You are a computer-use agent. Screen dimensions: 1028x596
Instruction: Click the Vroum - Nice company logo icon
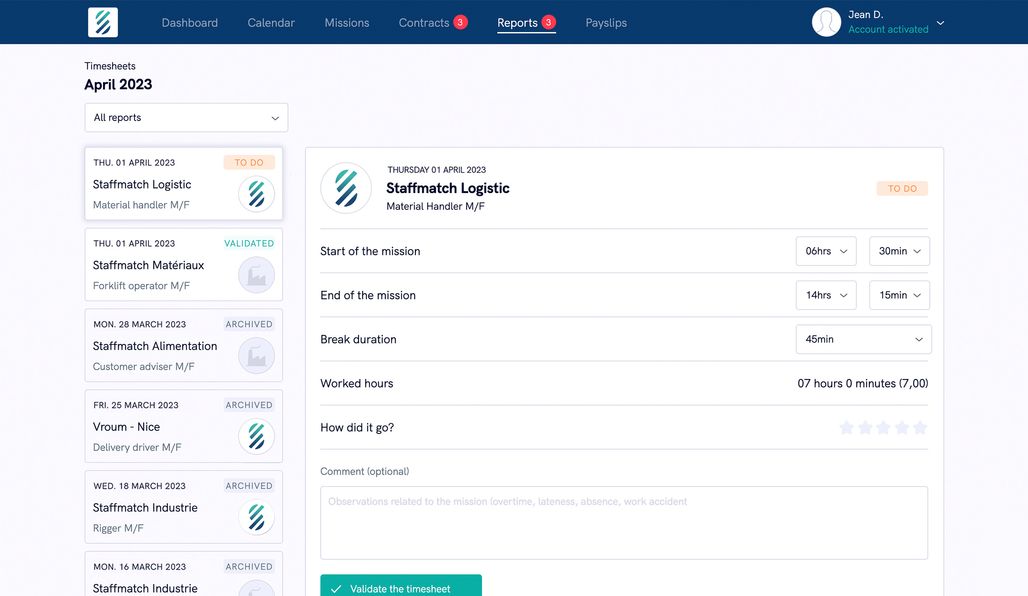pos(257,436)
